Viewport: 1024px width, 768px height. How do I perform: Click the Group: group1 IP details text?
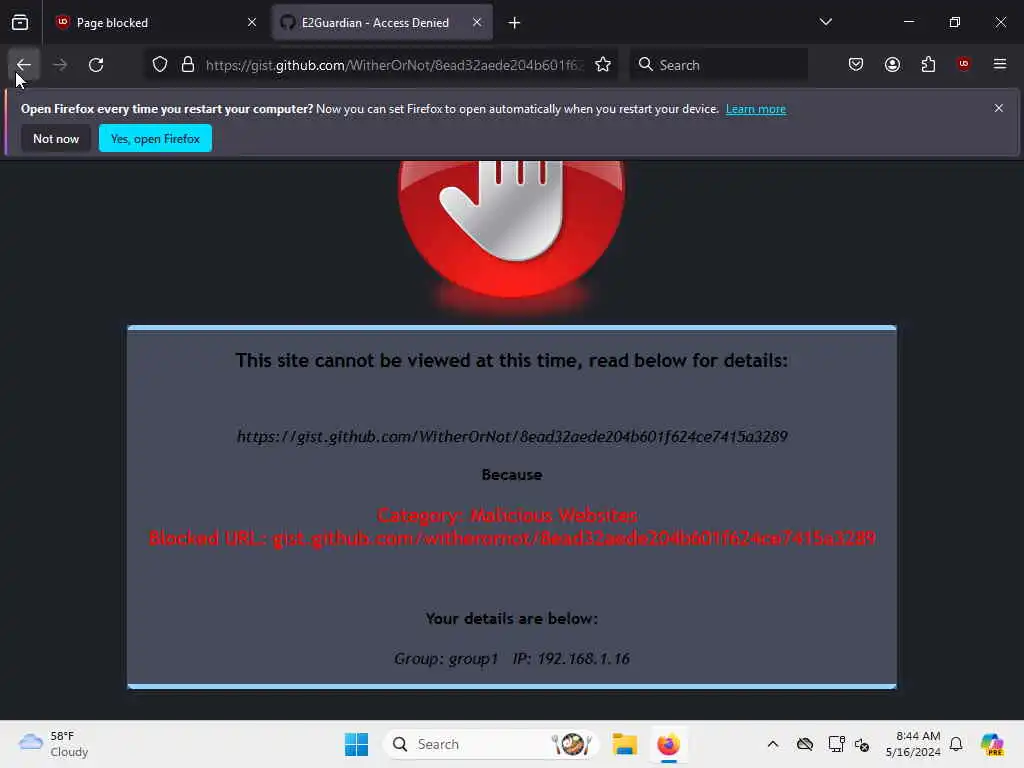(512, 658)
